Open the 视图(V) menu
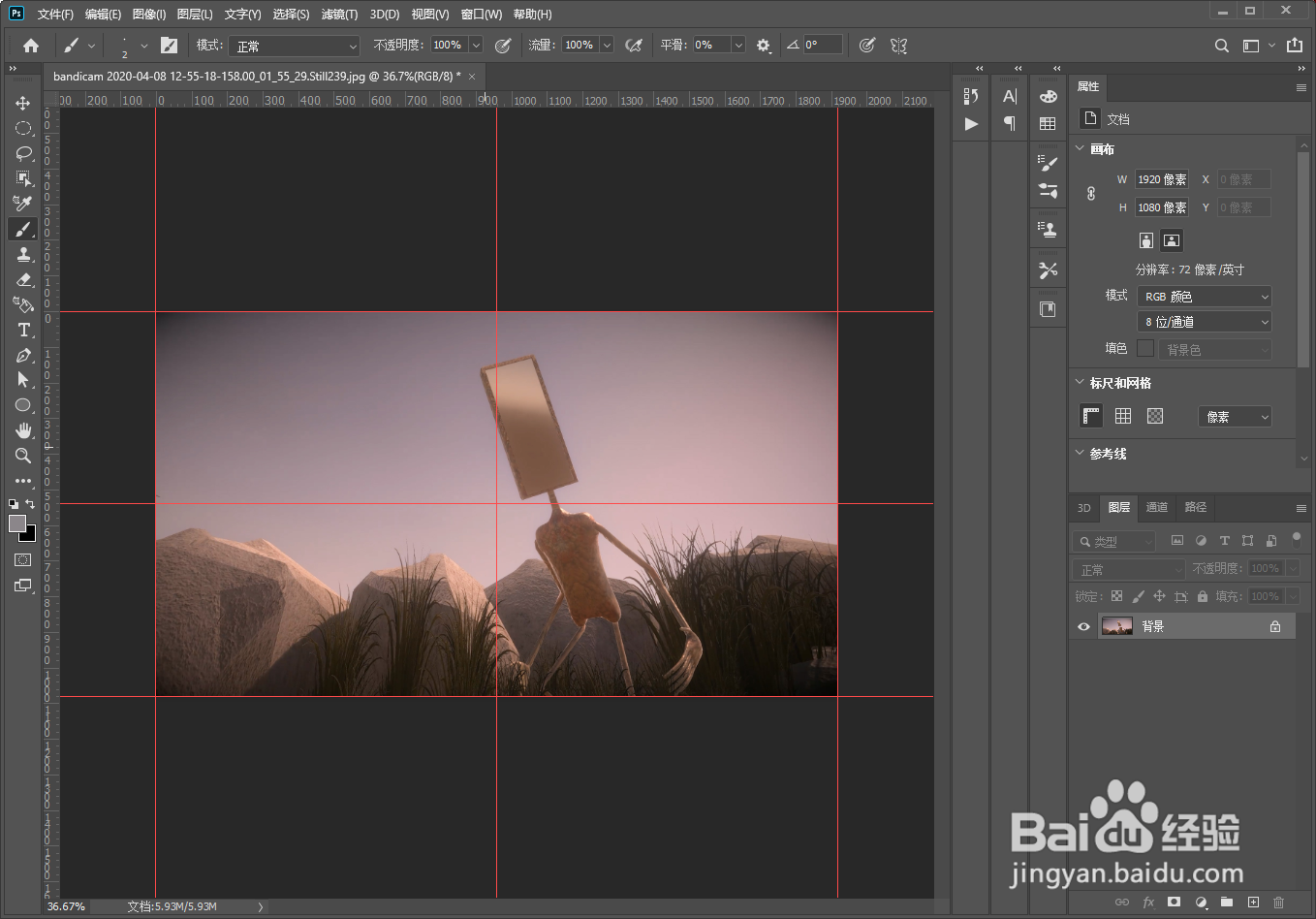The width and height of the screenshot is (1316, 919). pyautogui.click(x=429, y=15)
